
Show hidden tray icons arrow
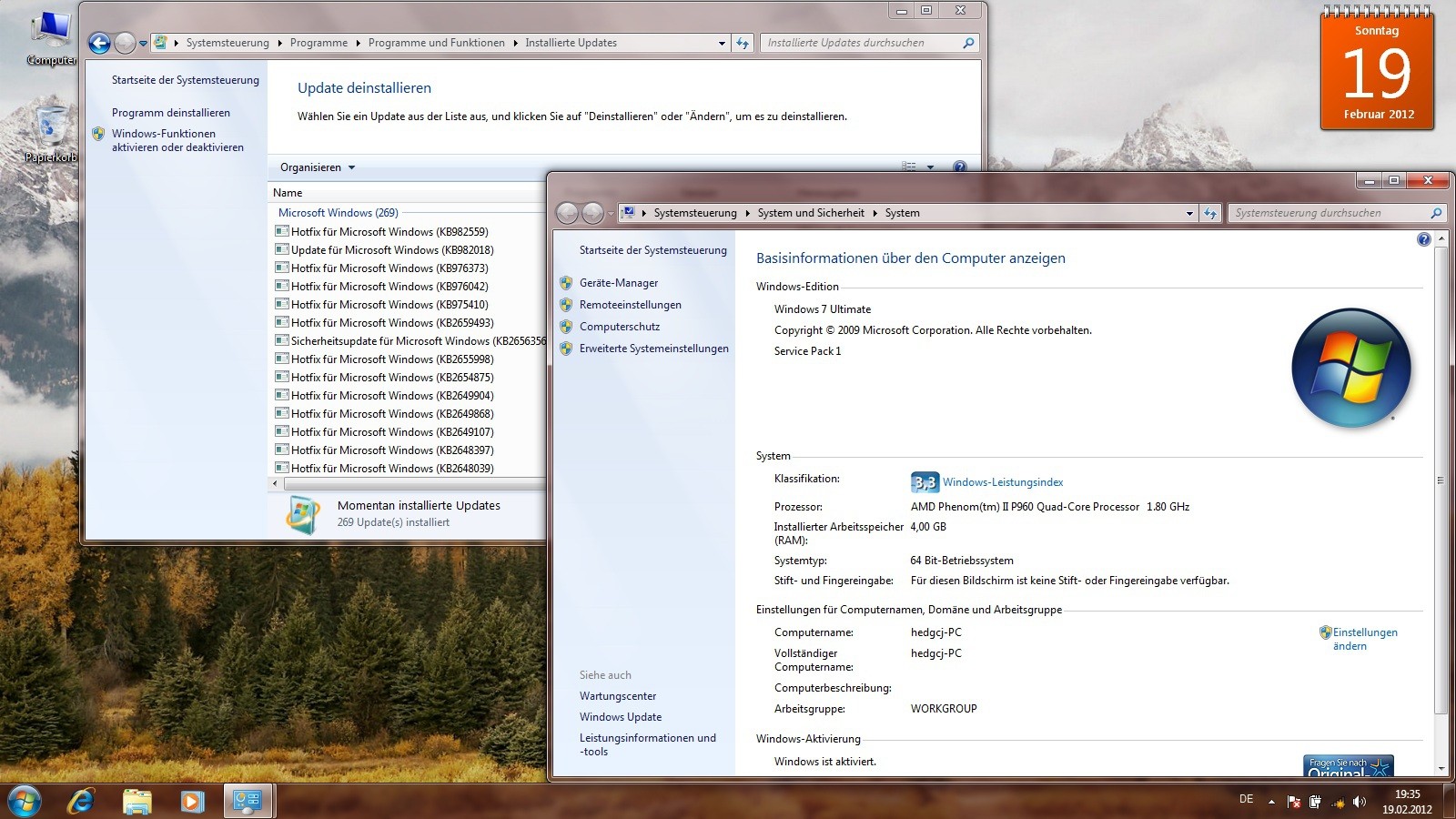coord(1271,802)
